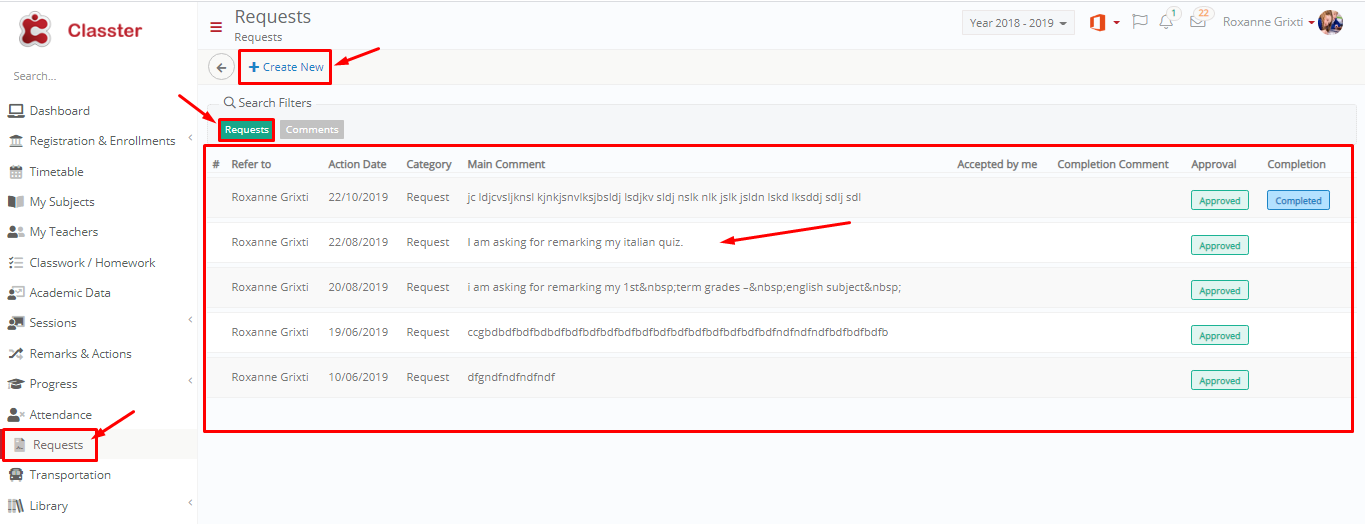The width and height of the screenshot is (1365, 524).
Task: Click the Create New button
Action: click(286, 67)
